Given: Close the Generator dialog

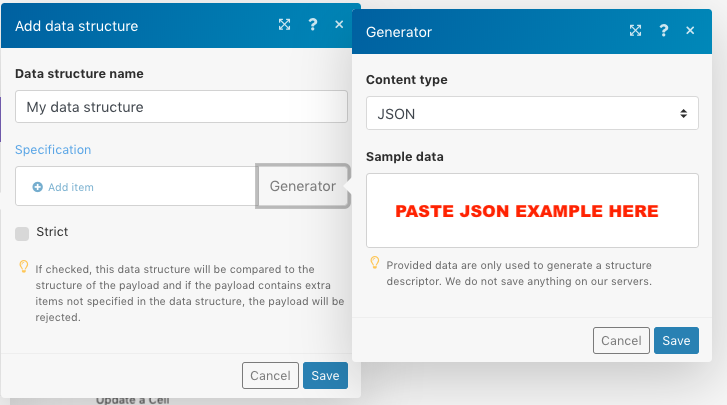Looking at the screenshot, I should (690, 31).
